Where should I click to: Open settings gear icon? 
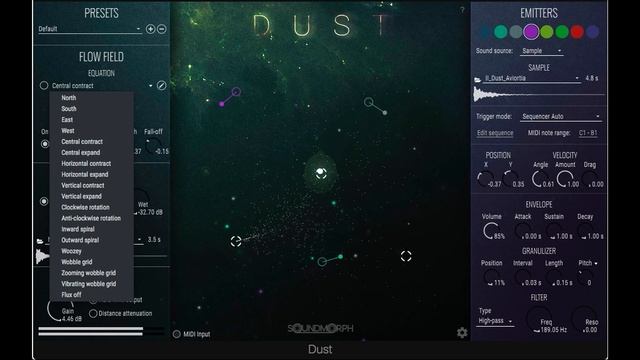(x=462, y=333)
